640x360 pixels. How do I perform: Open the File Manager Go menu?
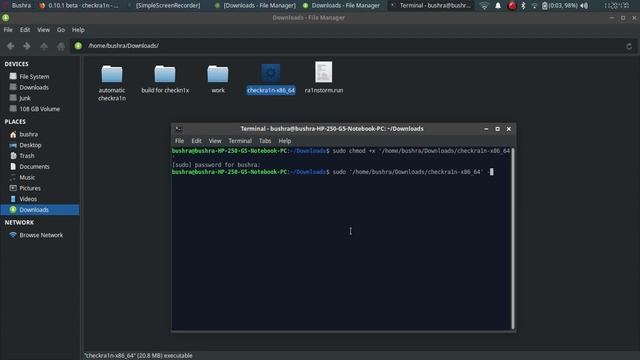click(61, 30)
